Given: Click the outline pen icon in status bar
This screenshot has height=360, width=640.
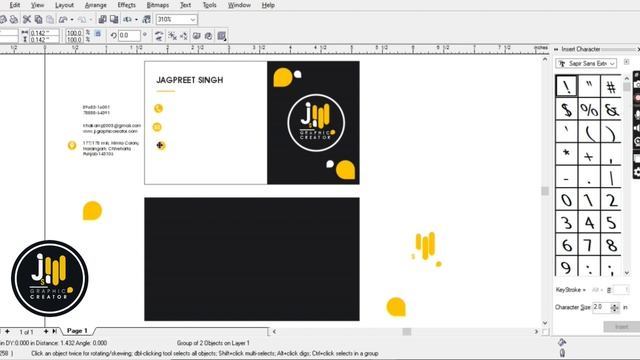Looking at the screenshot, I should click(562, 353).
